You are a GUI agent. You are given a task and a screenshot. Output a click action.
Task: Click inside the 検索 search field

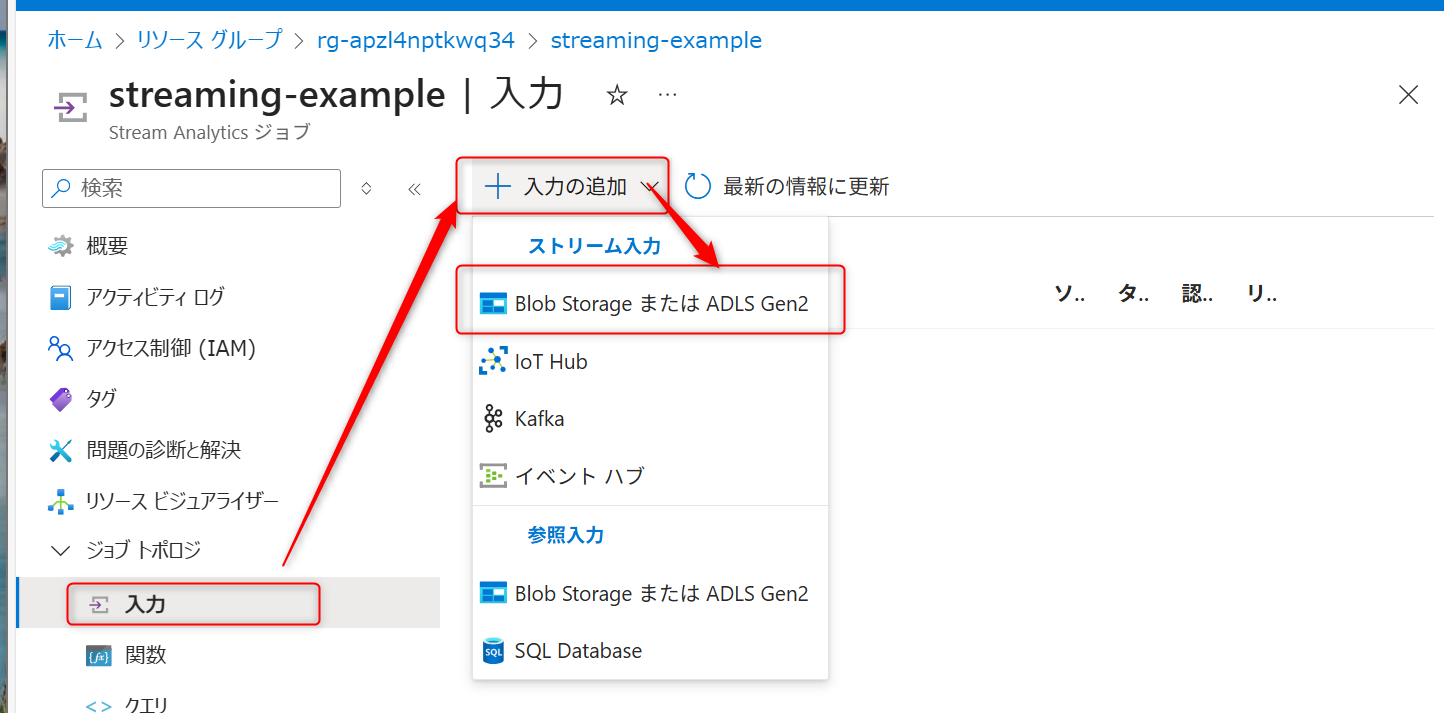(190, 188)
